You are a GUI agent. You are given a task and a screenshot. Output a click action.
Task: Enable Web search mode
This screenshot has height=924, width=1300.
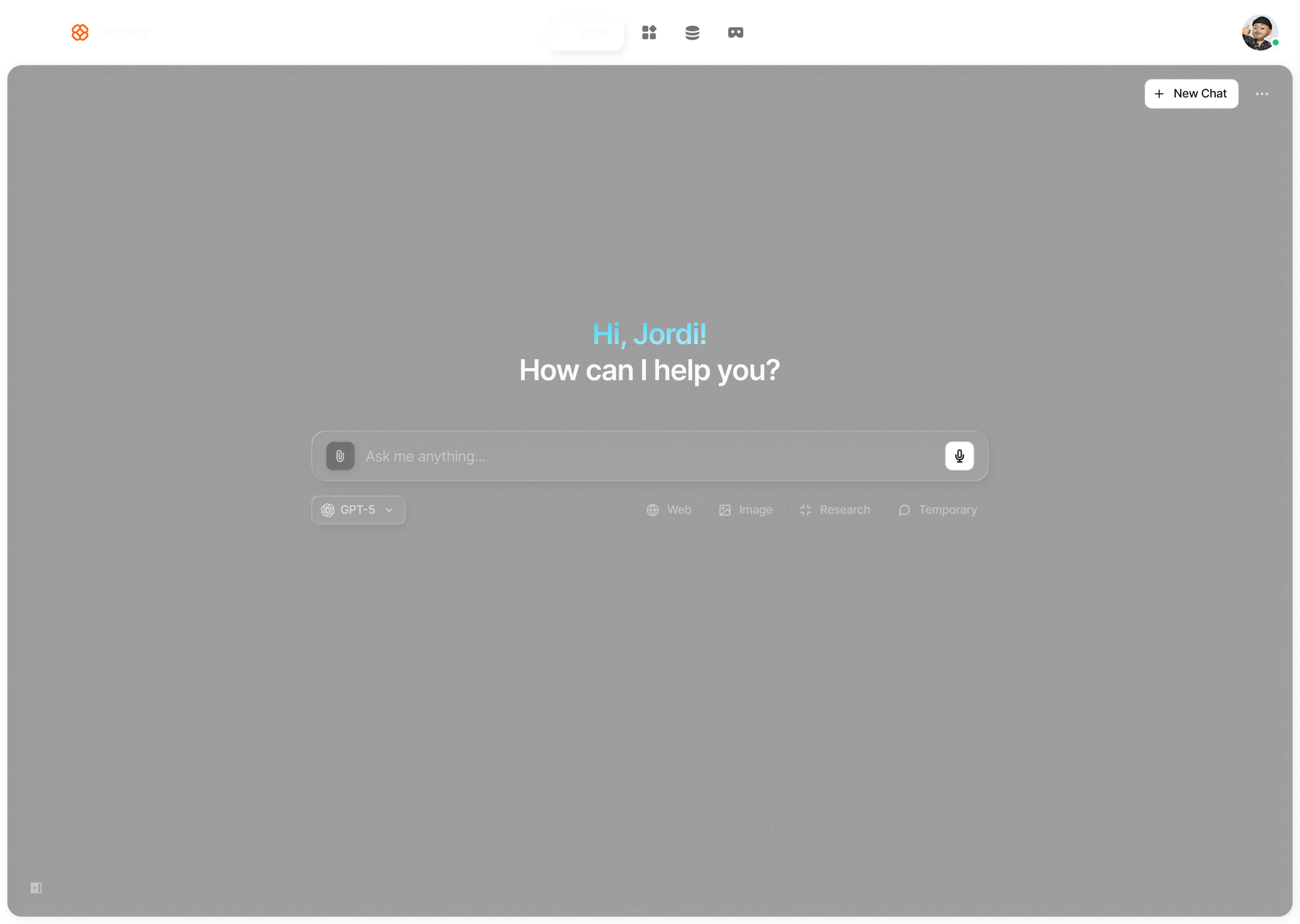tap(670, 510)
